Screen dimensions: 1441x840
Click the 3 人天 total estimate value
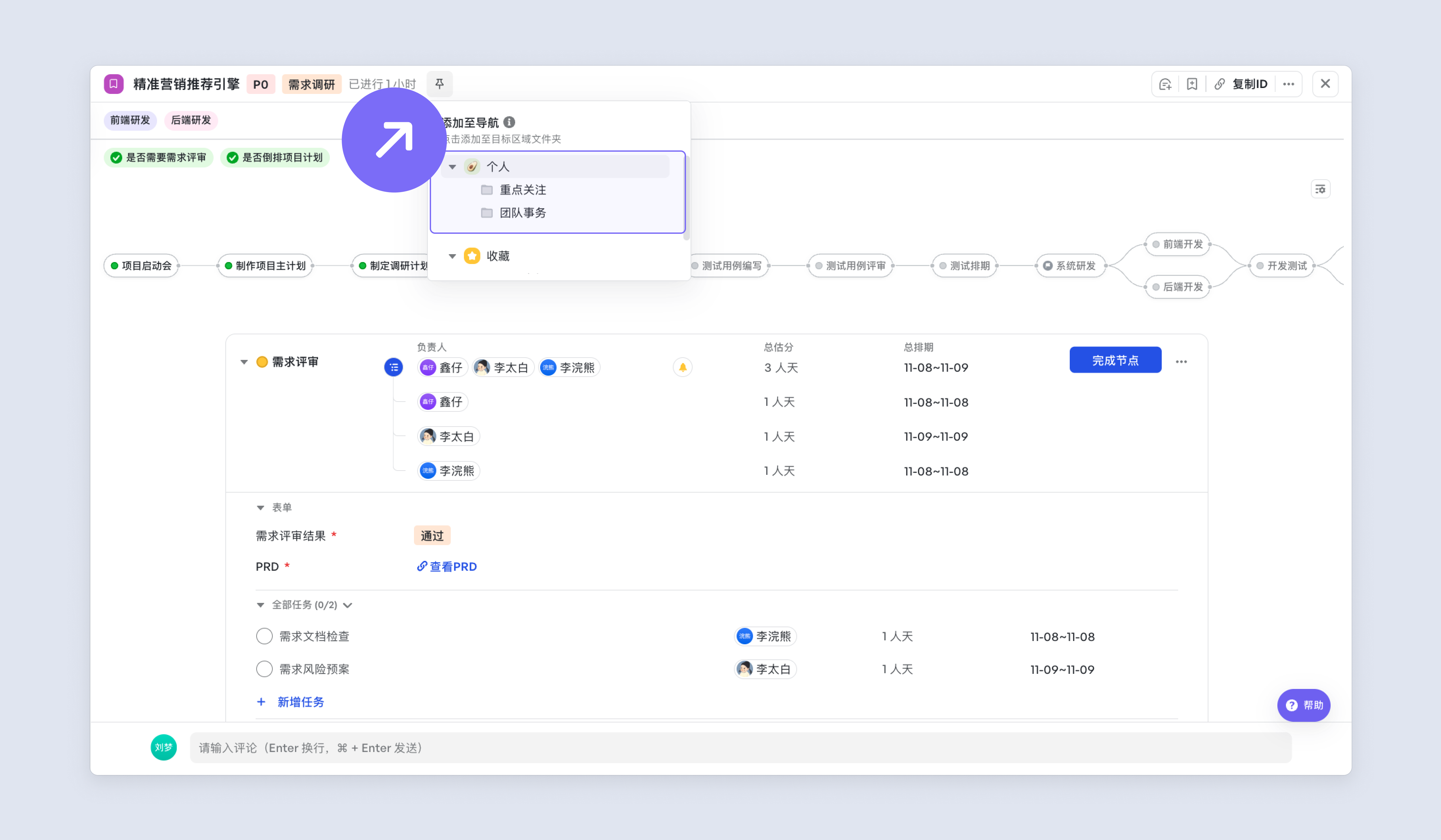coord(781,367)
